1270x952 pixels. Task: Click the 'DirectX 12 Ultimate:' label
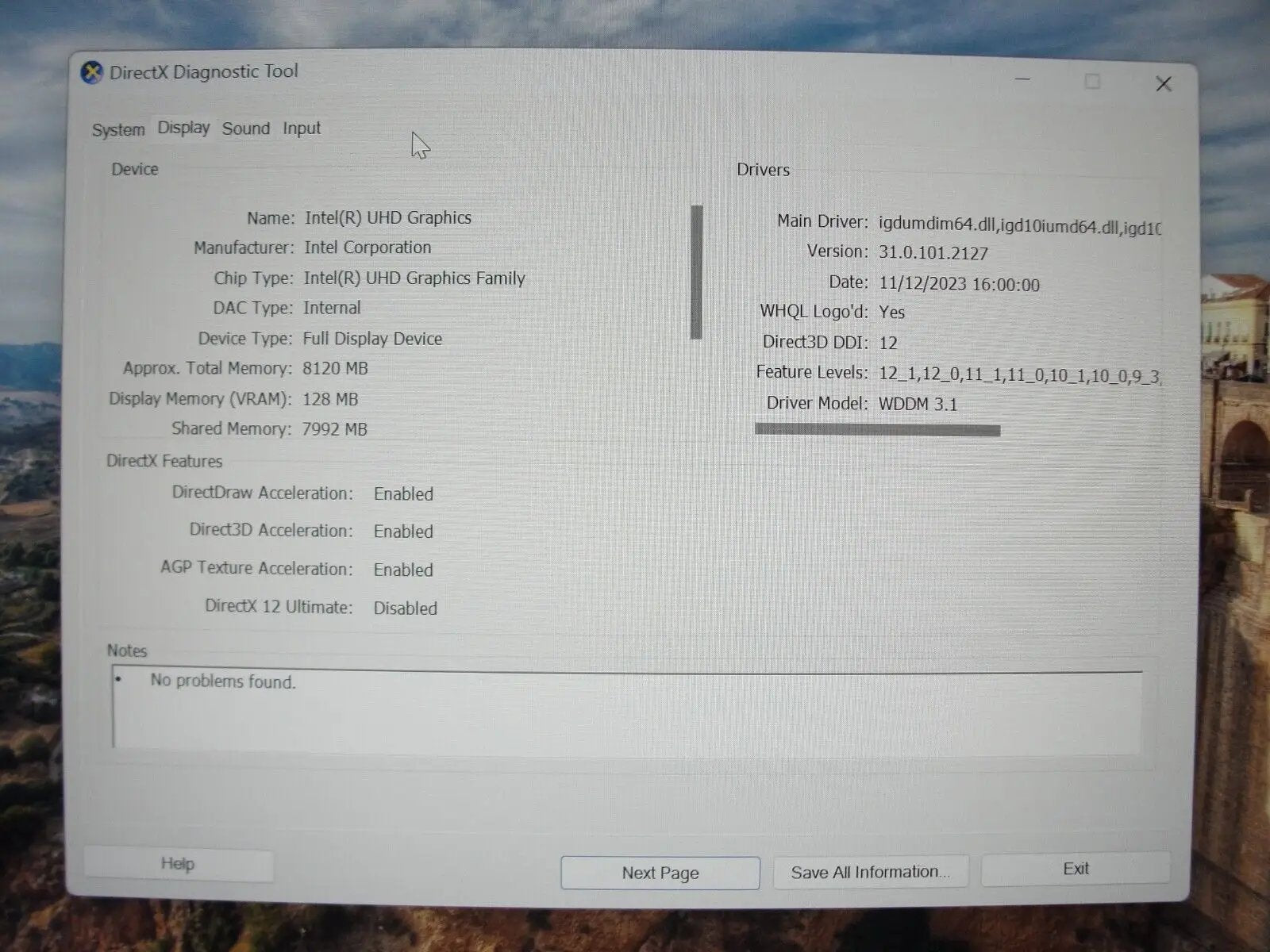pyautogui.click(x=279, y=607)
